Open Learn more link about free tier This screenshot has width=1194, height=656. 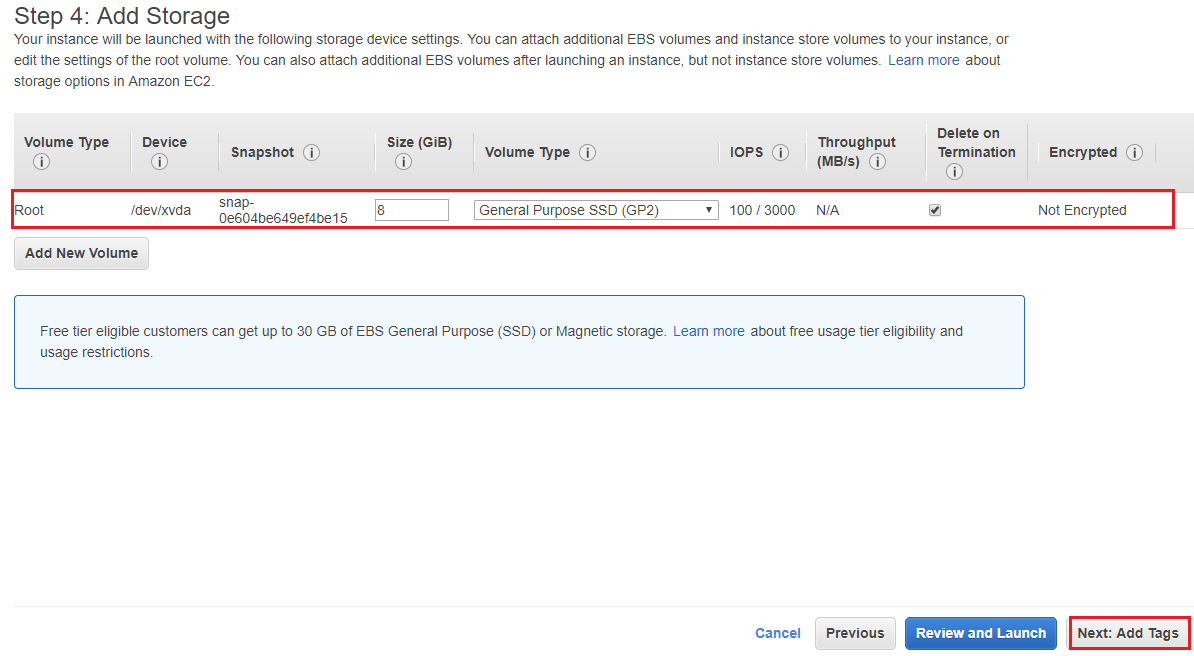[x=708, y=331]
